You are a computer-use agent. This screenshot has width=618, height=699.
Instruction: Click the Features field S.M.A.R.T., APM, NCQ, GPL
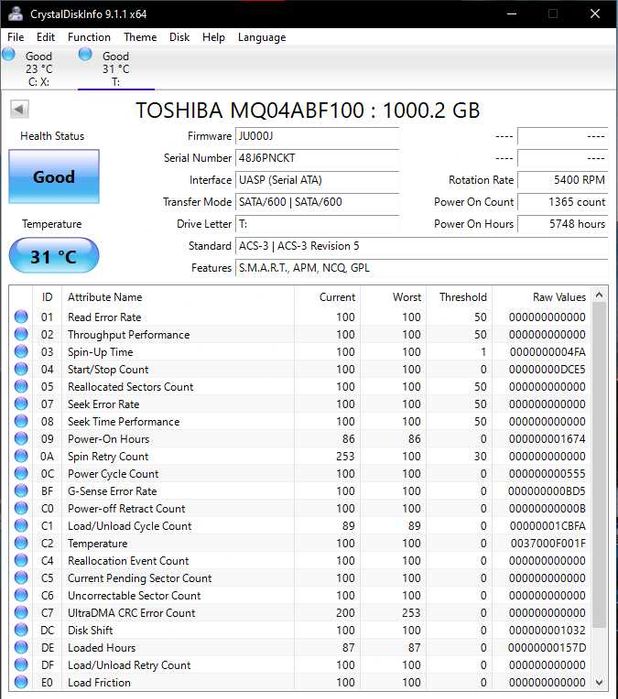421,267
